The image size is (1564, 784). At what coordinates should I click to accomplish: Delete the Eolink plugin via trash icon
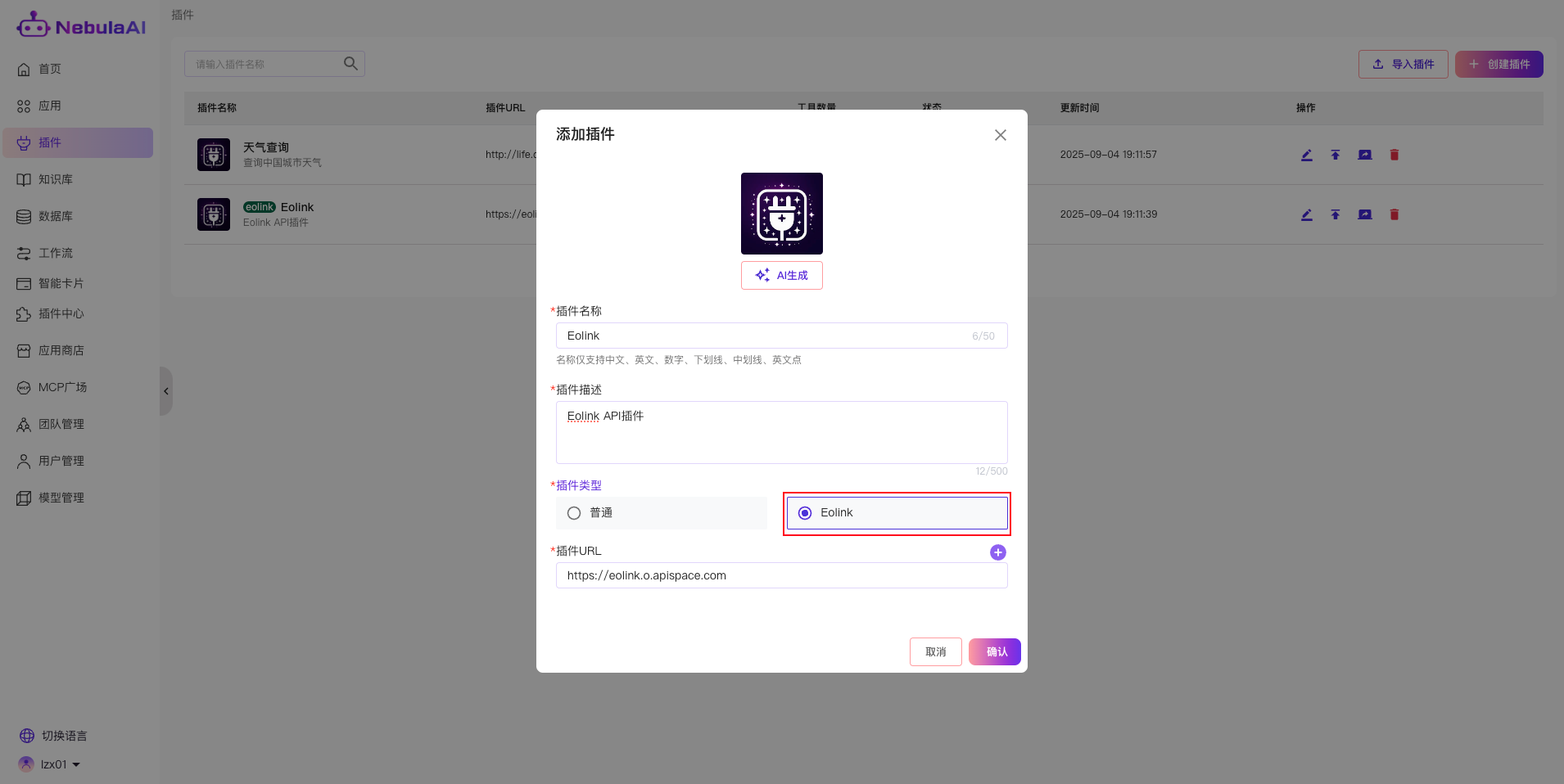click(x=1394, y=214)
